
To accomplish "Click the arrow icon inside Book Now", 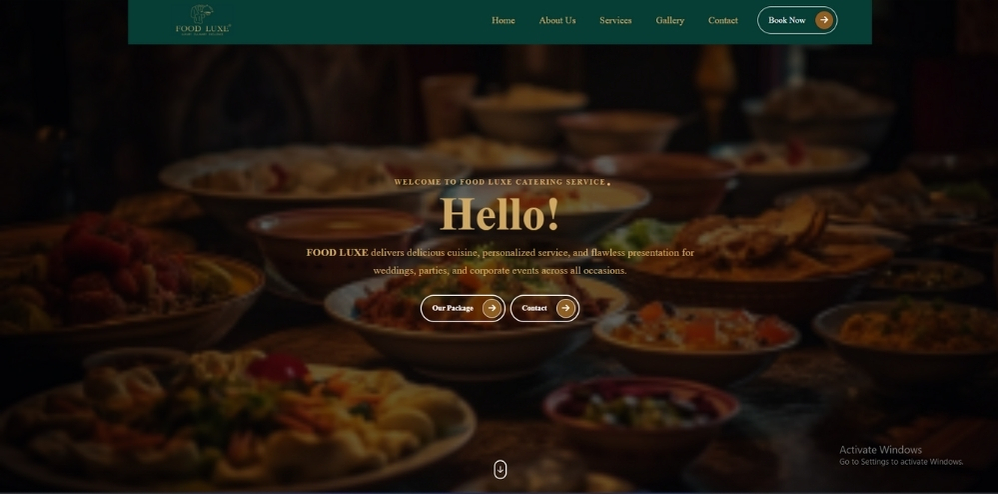I will [824, 20].
